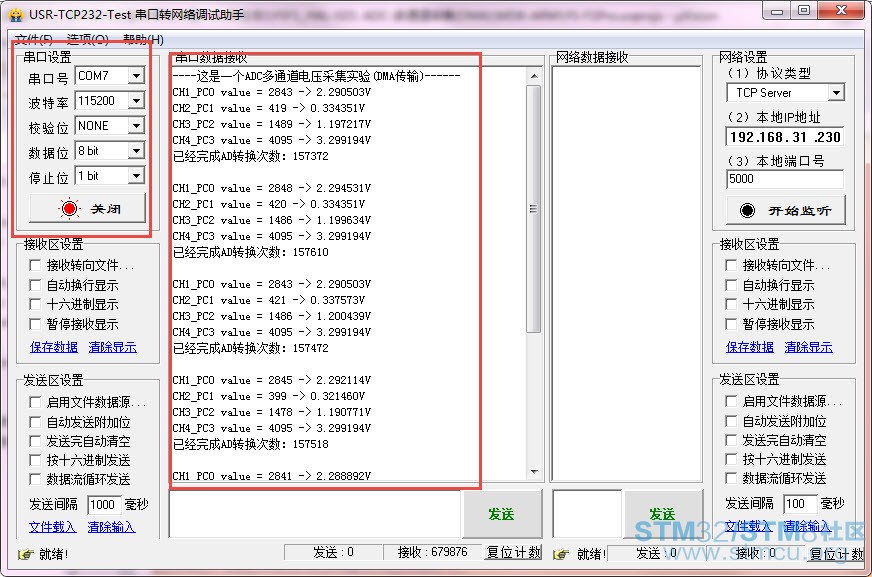Enable network 接收转向文件 checkbox

tap(731, 265)
